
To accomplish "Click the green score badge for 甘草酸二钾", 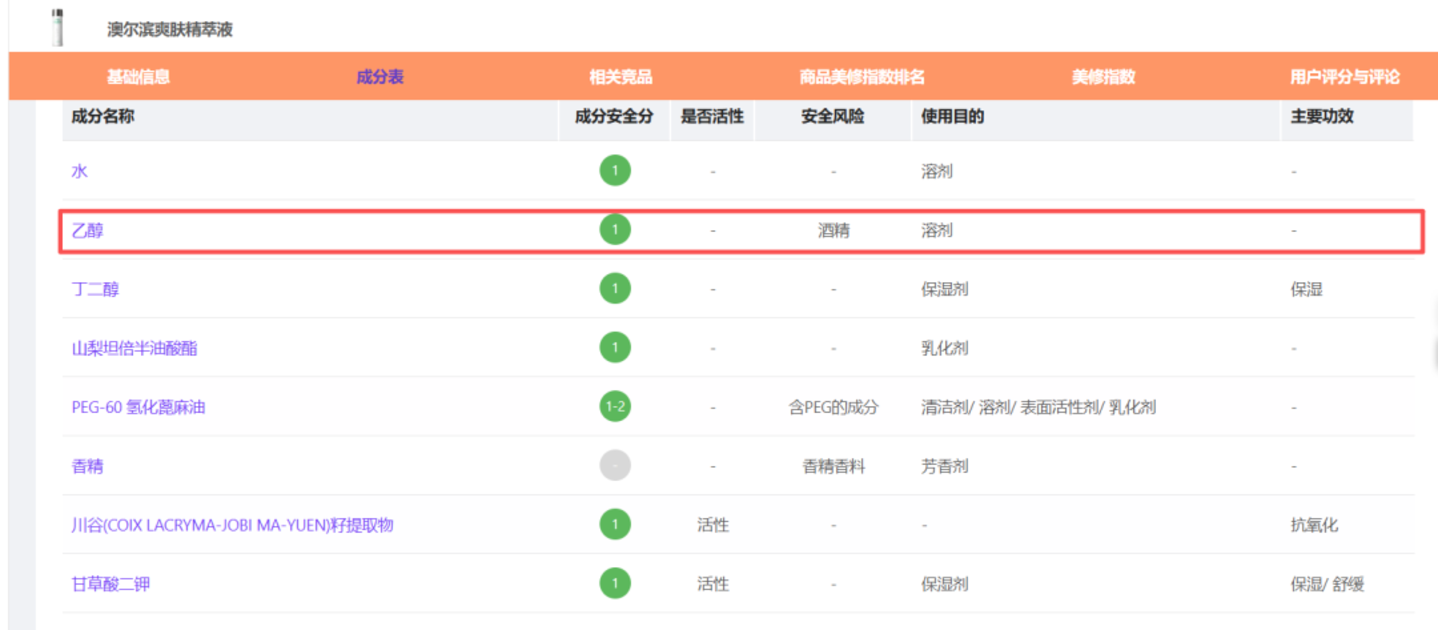I will click(x=615, y=584).
